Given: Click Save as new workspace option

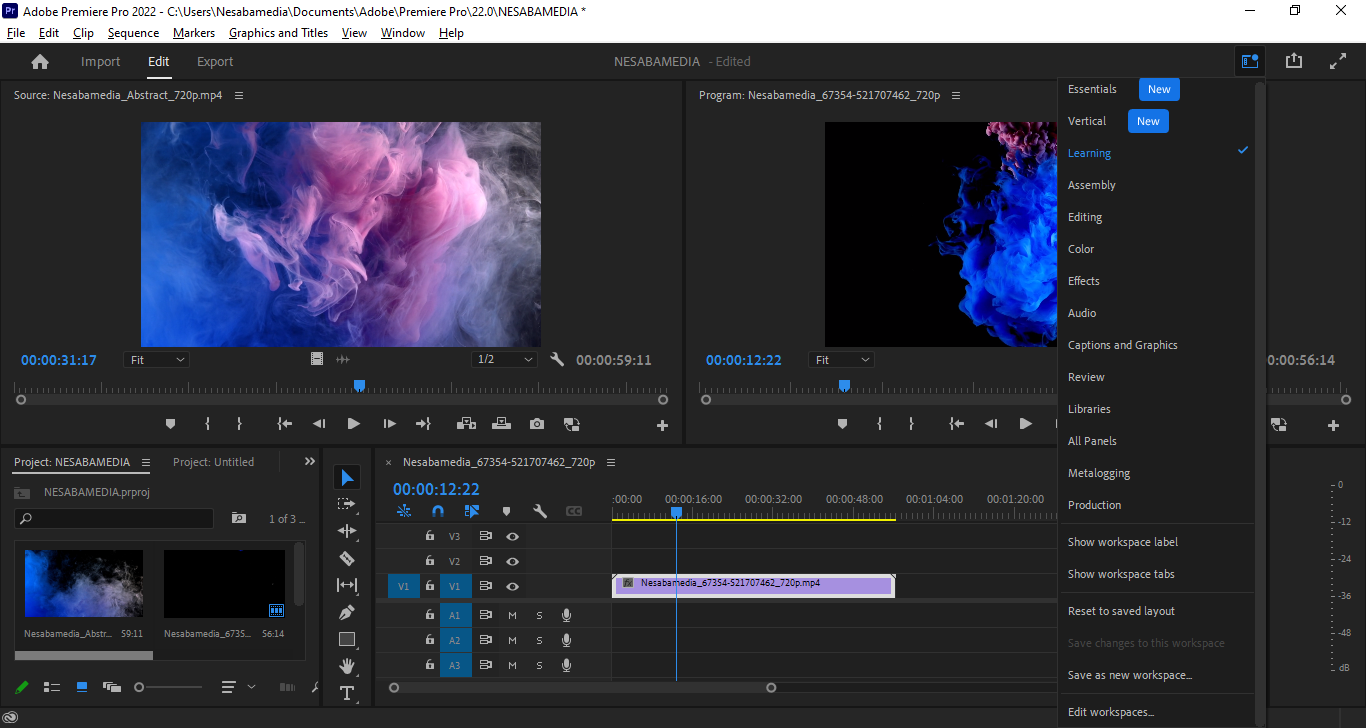Looking at the screenshot, I should click(1129, 675).
